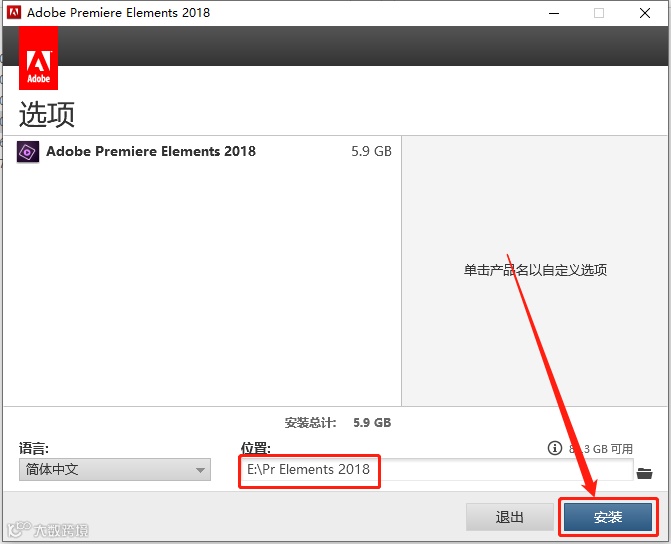Click the GB 可用 available space text
Screen dimensions: 671x544
coord(601,449)
